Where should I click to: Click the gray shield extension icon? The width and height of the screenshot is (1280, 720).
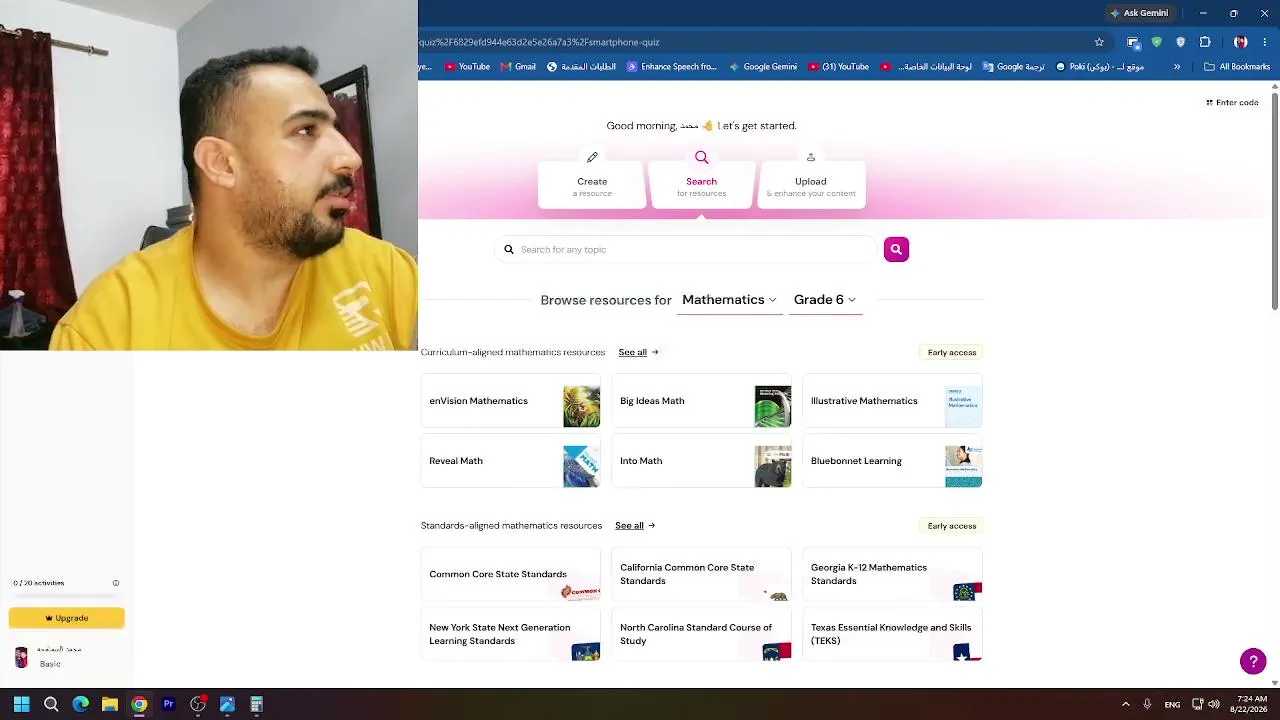(x=1181, y=42)
